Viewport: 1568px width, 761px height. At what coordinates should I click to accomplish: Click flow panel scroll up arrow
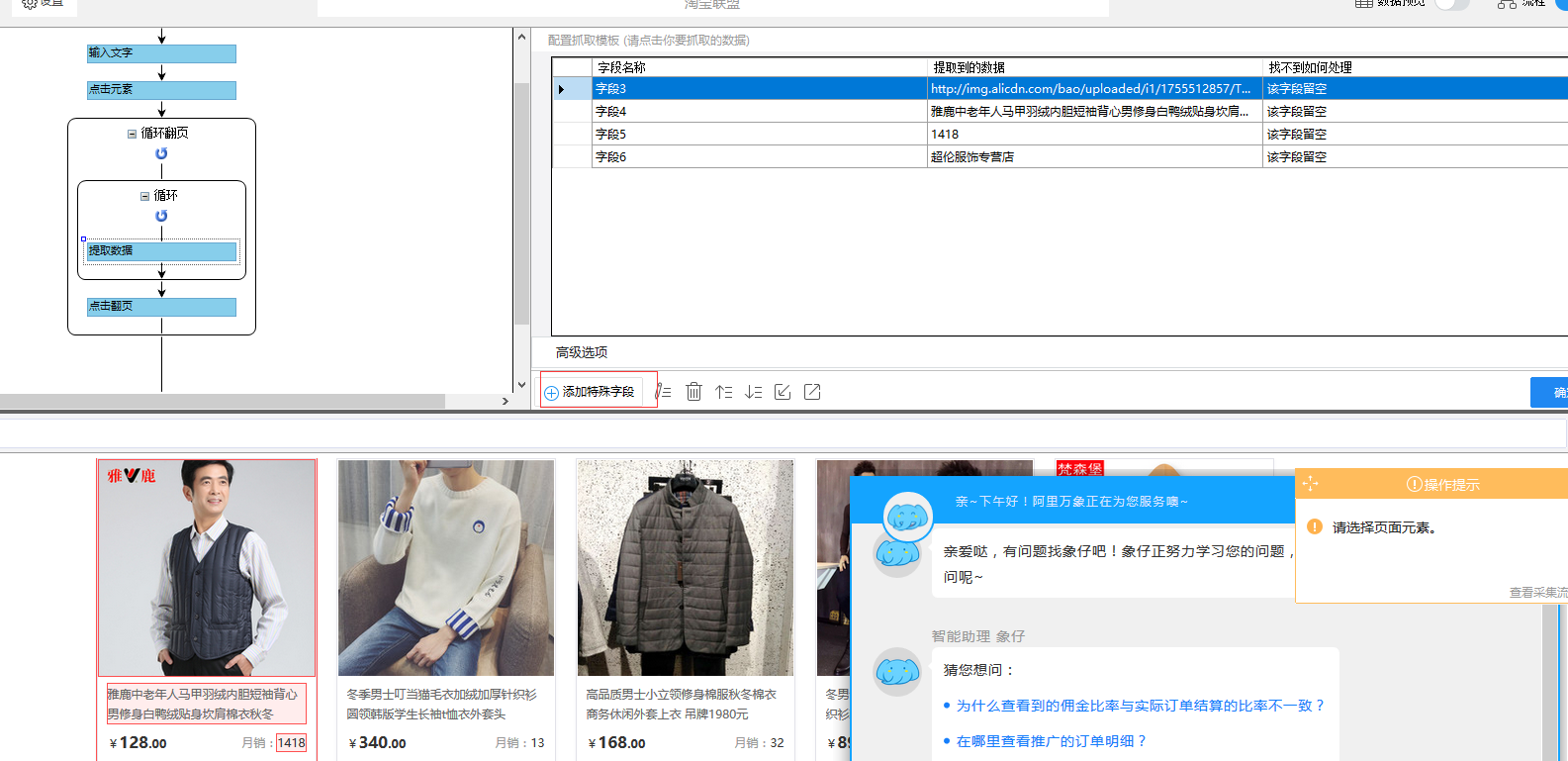point(521,37)
